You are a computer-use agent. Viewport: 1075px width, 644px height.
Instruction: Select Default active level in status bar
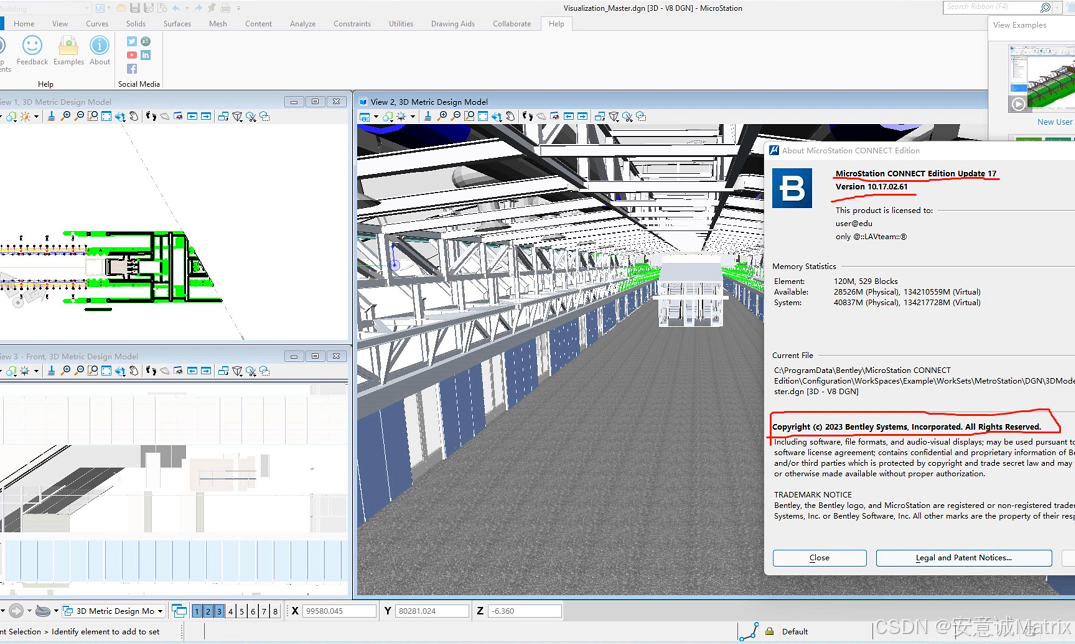[x=795, y=632]
